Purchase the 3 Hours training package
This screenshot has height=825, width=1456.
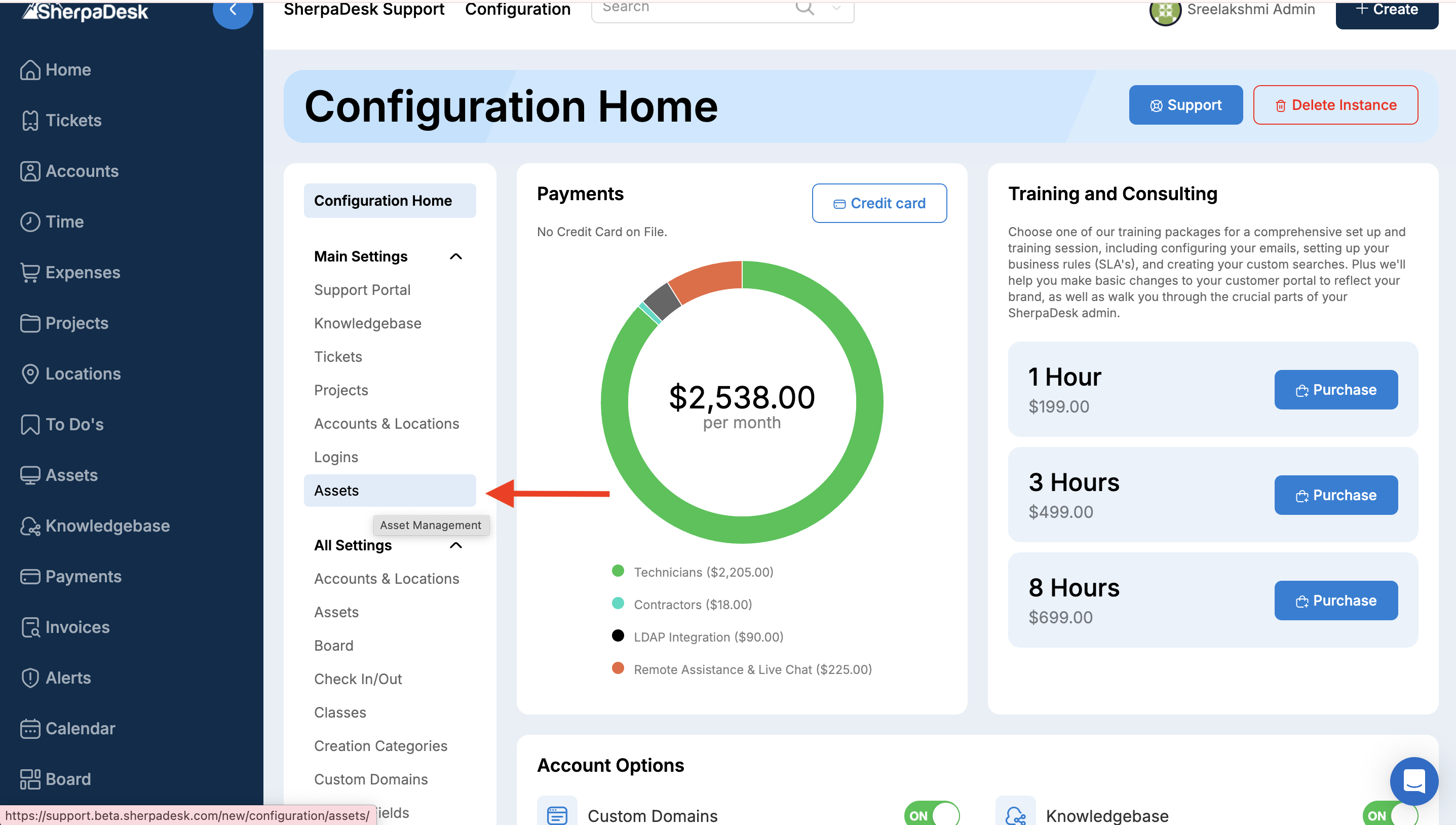point(1335,495)
